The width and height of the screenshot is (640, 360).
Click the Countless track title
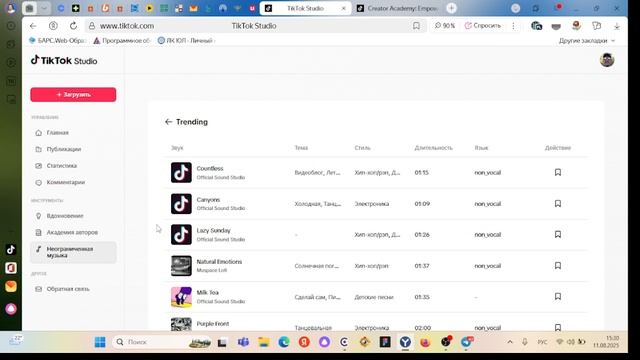pyautogui.click(x=210, y=168)
